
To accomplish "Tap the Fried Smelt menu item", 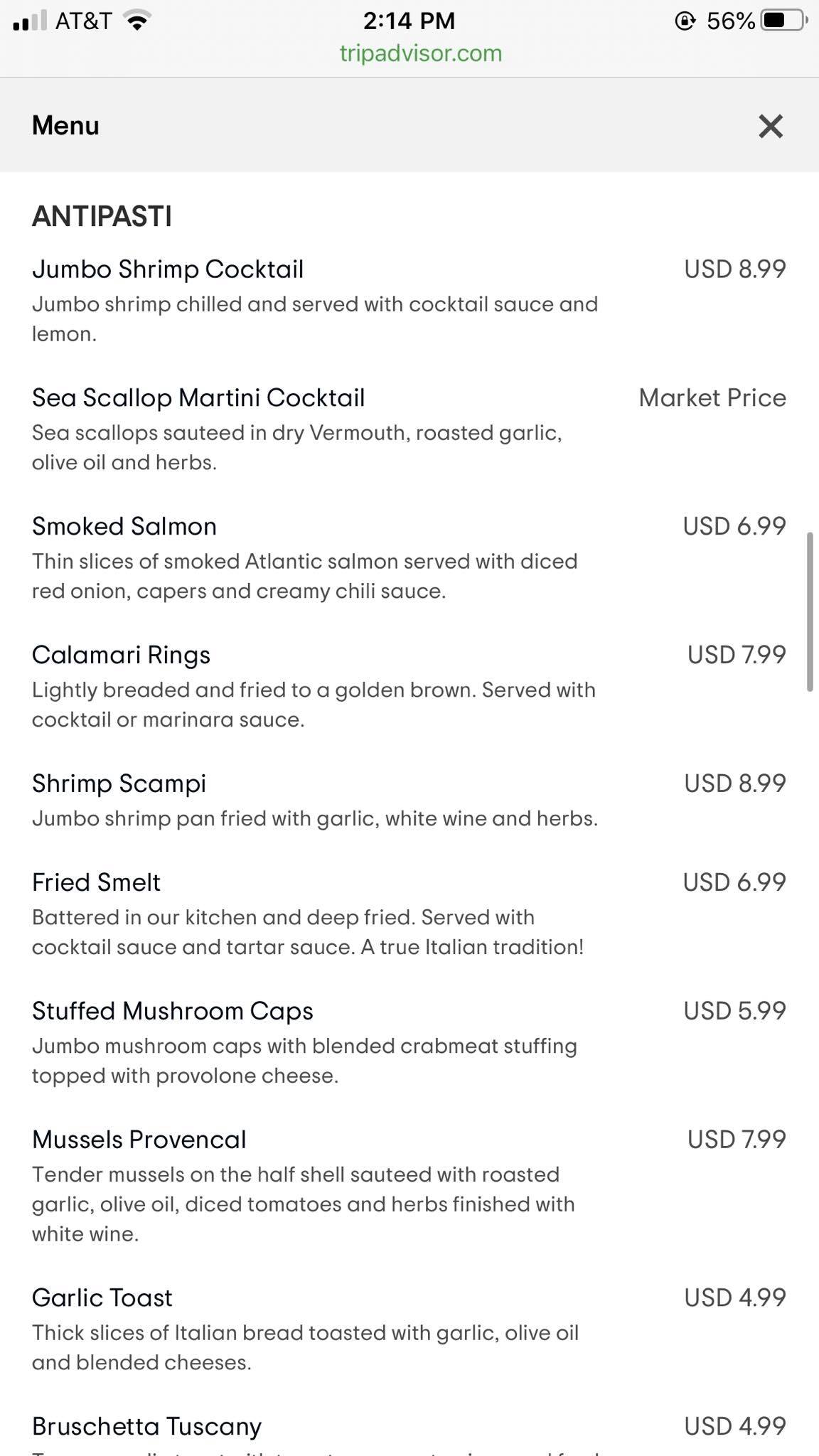I will click(x=97, y=882).
